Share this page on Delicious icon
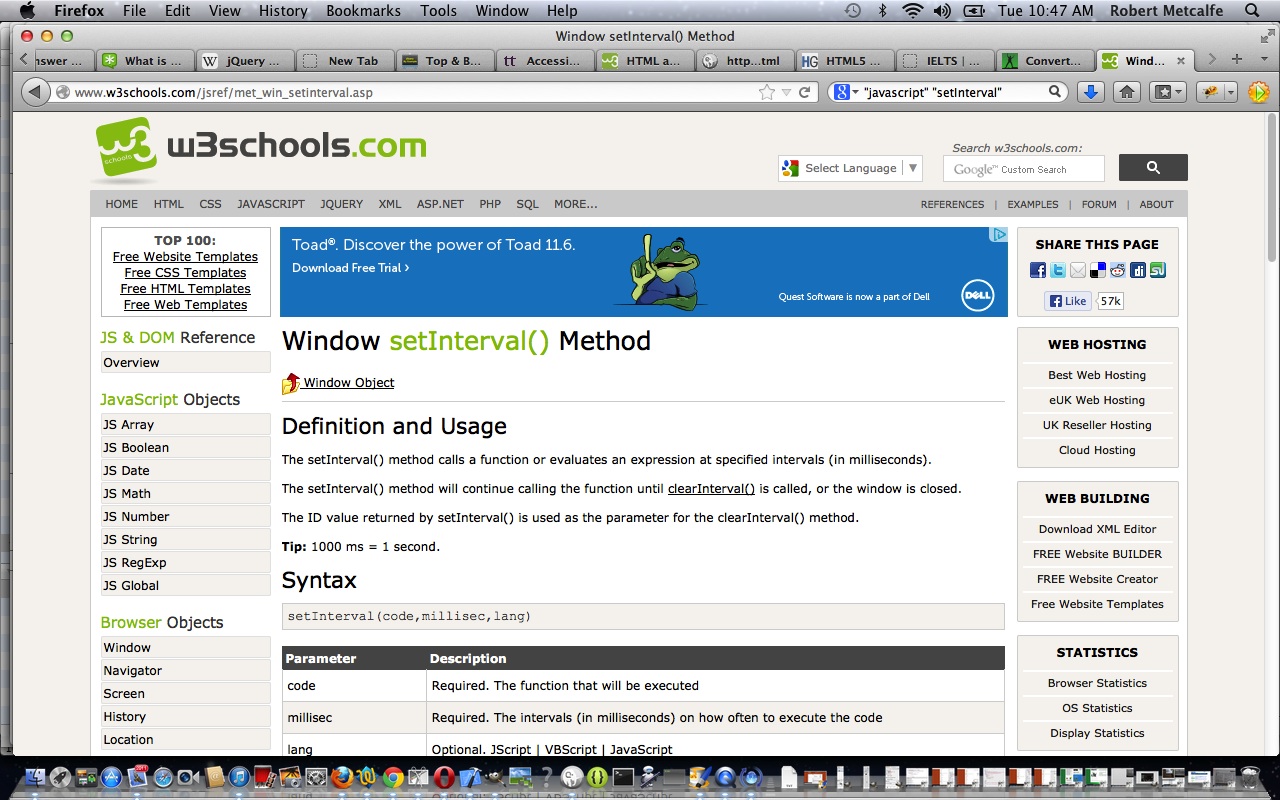This screenshot has height=800, width=1280. (x=1097, y=270)
